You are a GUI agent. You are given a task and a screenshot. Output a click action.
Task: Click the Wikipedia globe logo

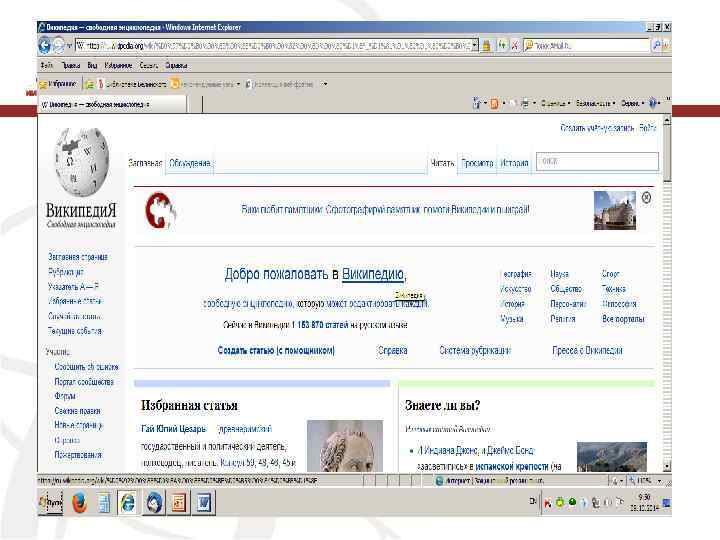82,162
